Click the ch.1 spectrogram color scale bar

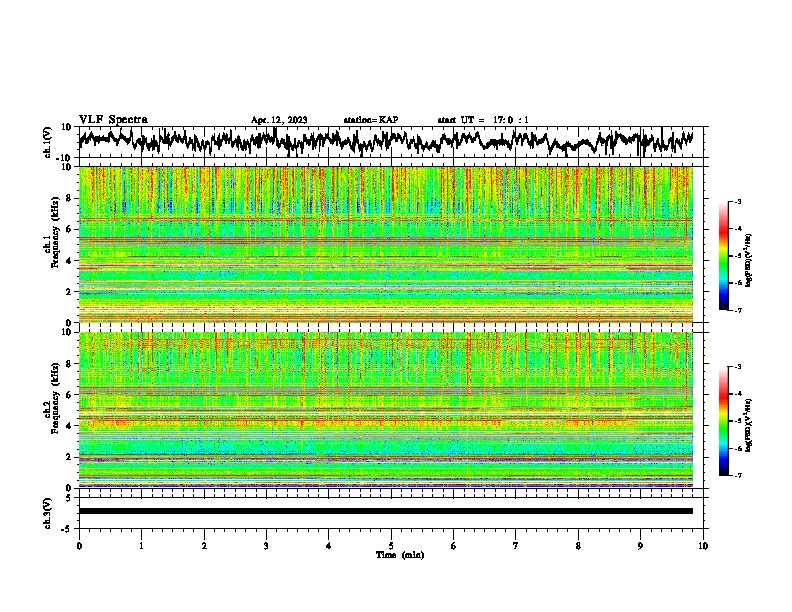pyautogui.click(x=723, y=256)
